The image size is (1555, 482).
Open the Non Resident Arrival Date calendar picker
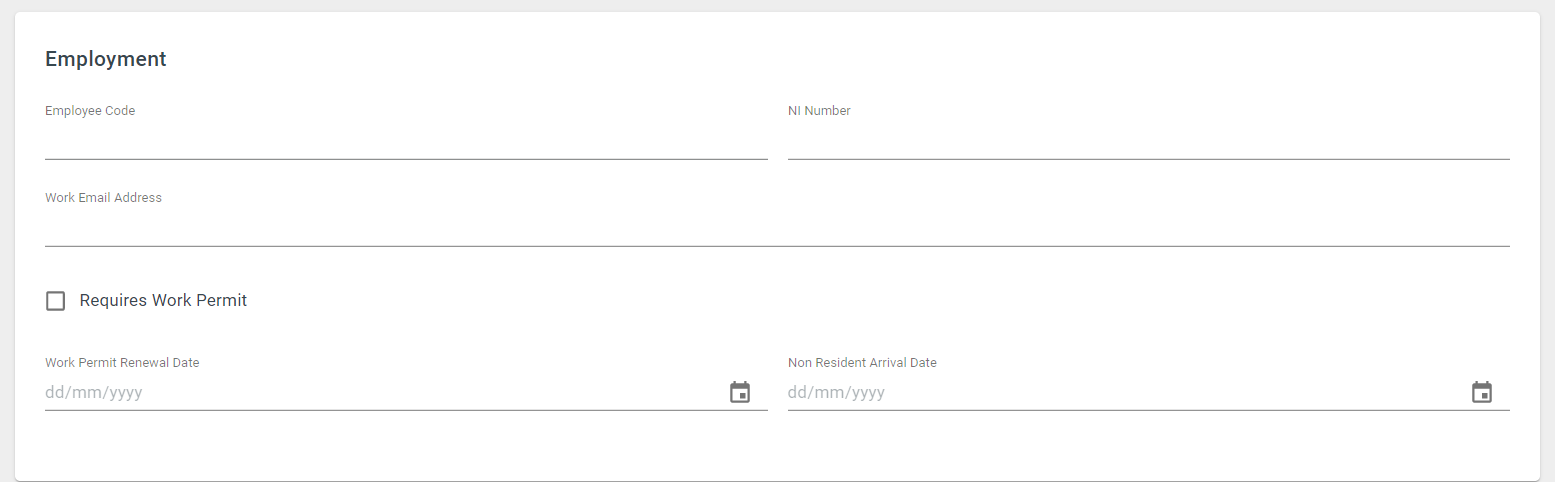1482,392
